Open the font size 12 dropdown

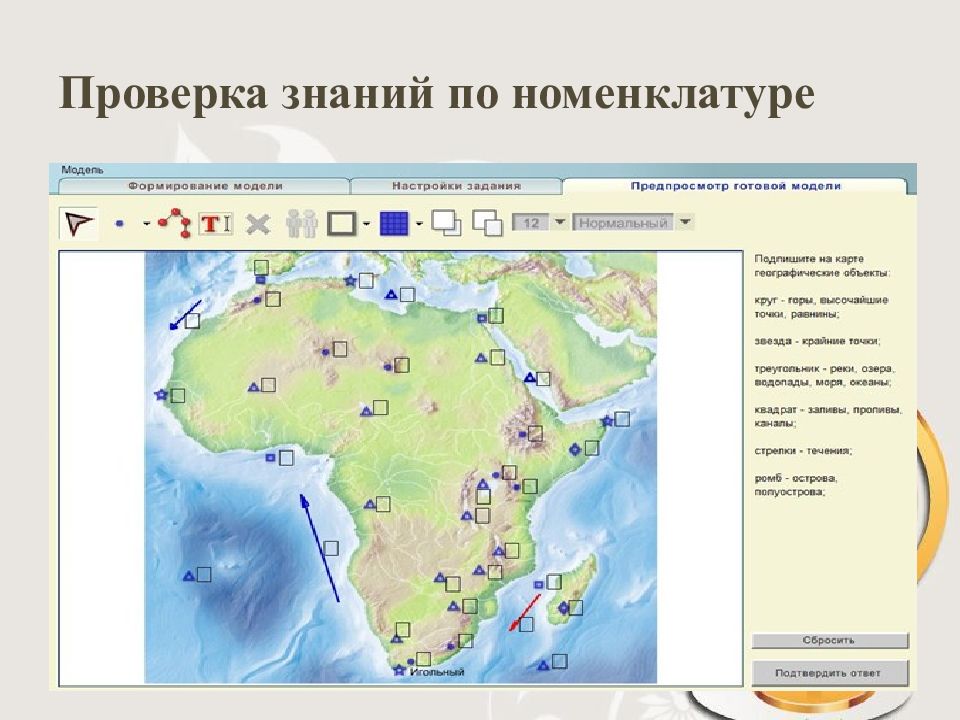pyautogui.click(x=559, y=222)
